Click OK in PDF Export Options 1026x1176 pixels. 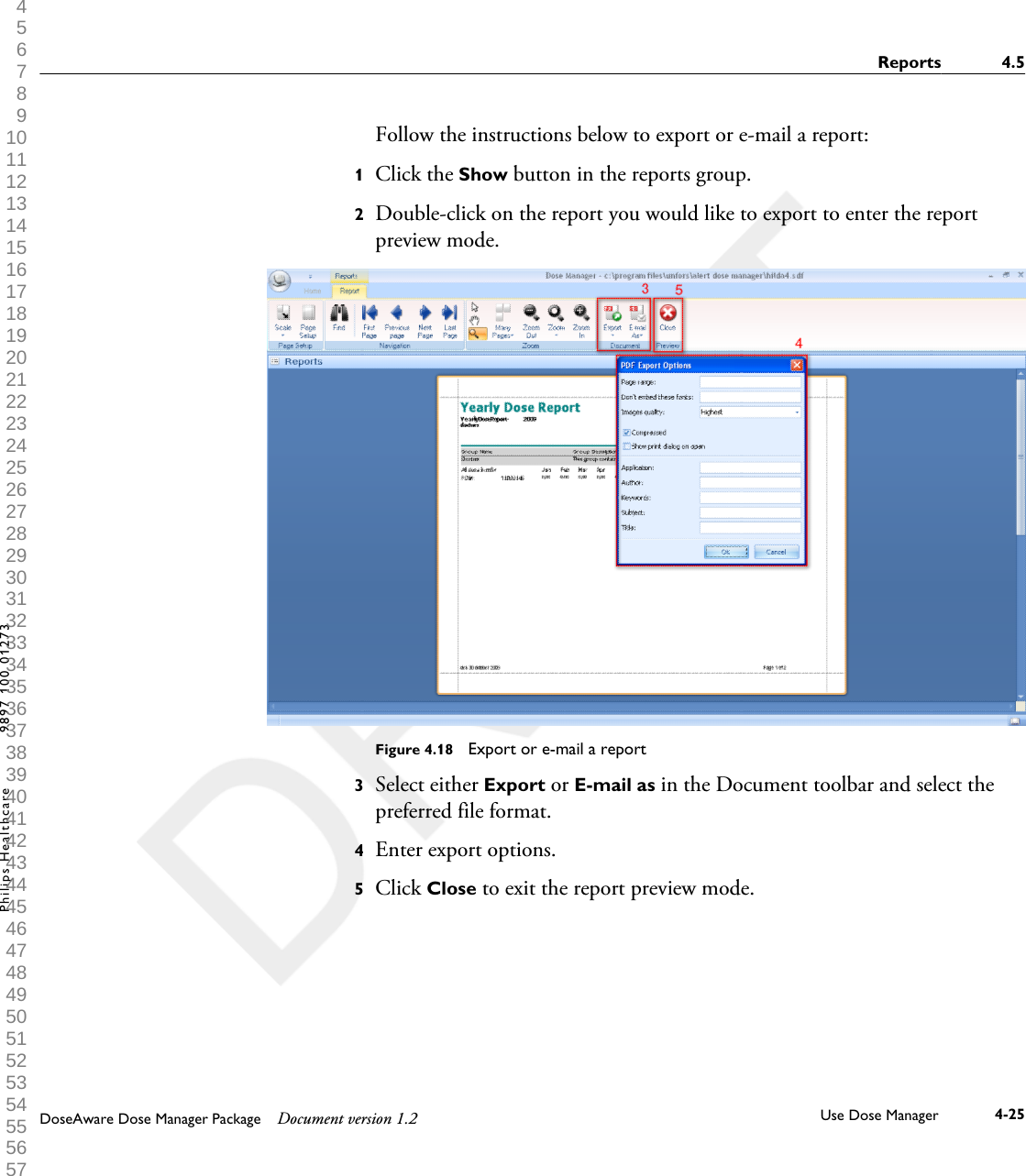point(726,552)
